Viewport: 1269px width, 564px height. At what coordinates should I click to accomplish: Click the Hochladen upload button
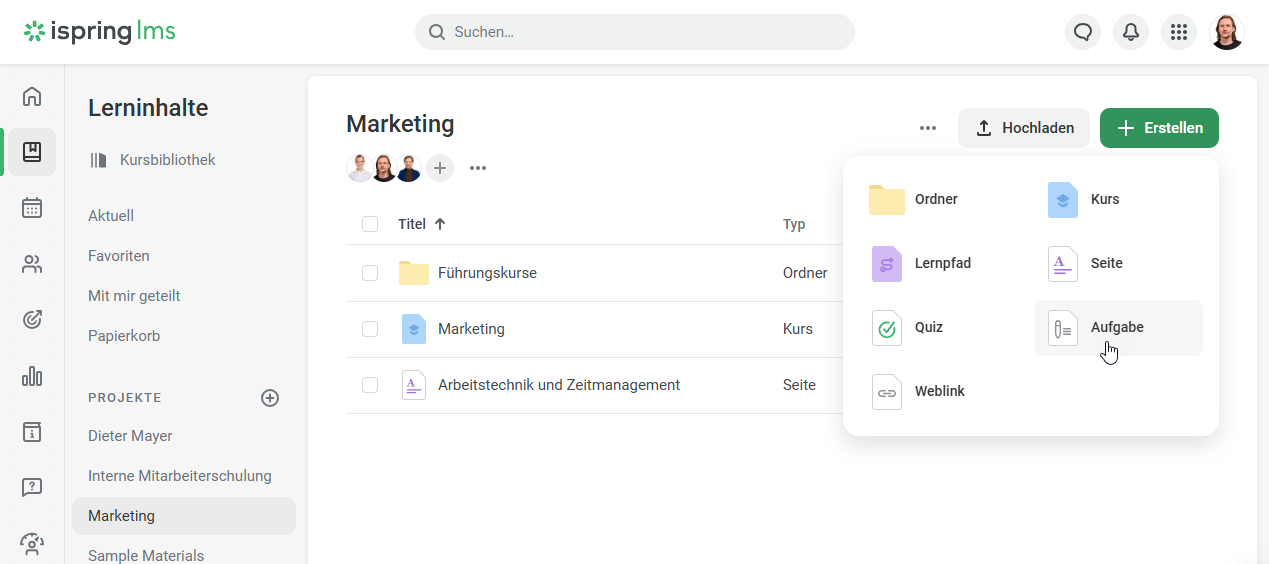coord(1024,128)
